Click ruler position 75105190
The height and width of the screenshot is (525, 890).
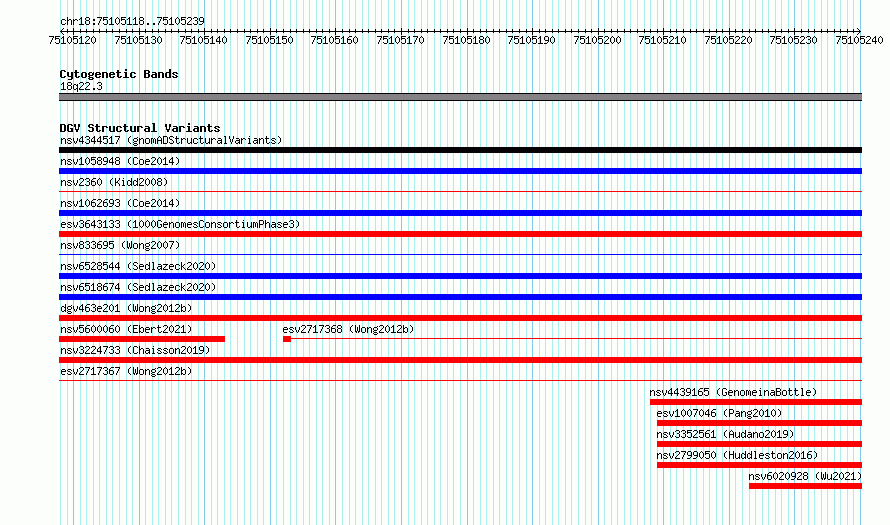point(531,40)
